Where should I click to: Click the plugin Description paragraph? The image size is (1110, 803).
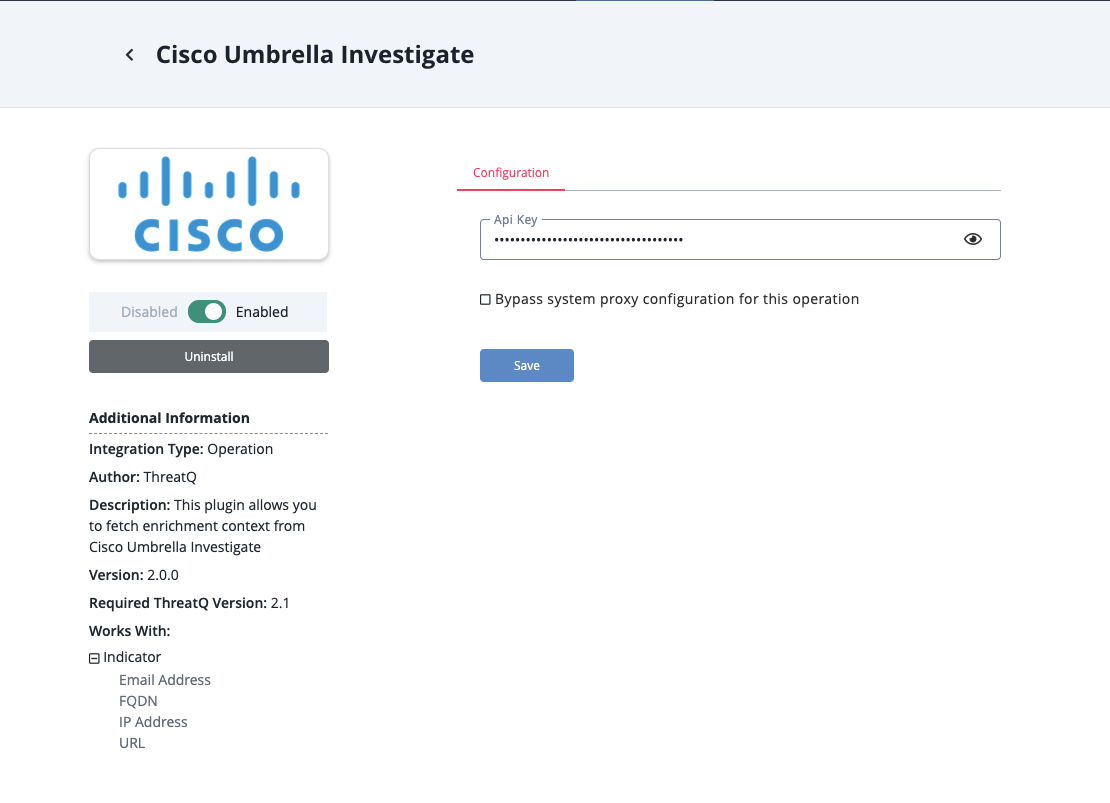[x=203, y=526]
